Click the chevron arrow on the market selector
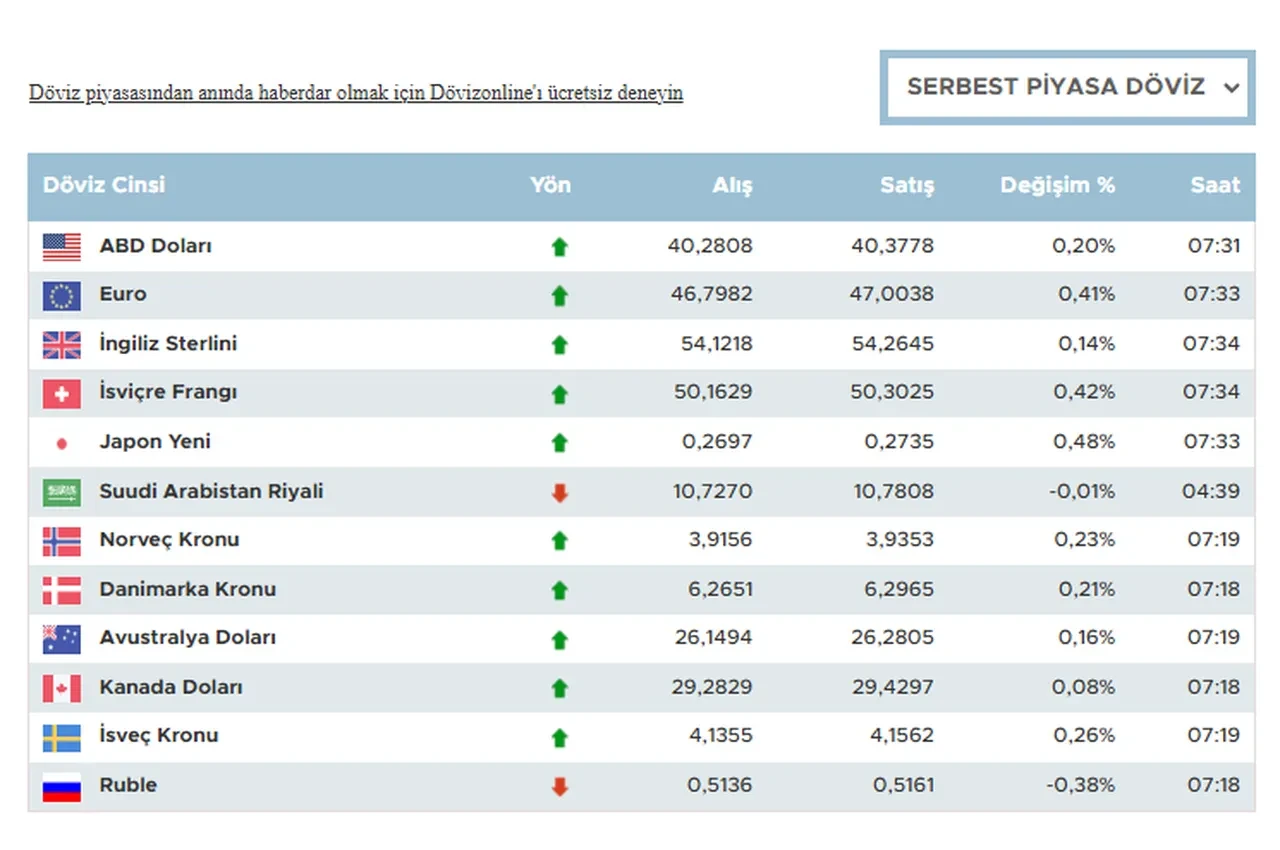1280x850 pixels. (1231, 88)
